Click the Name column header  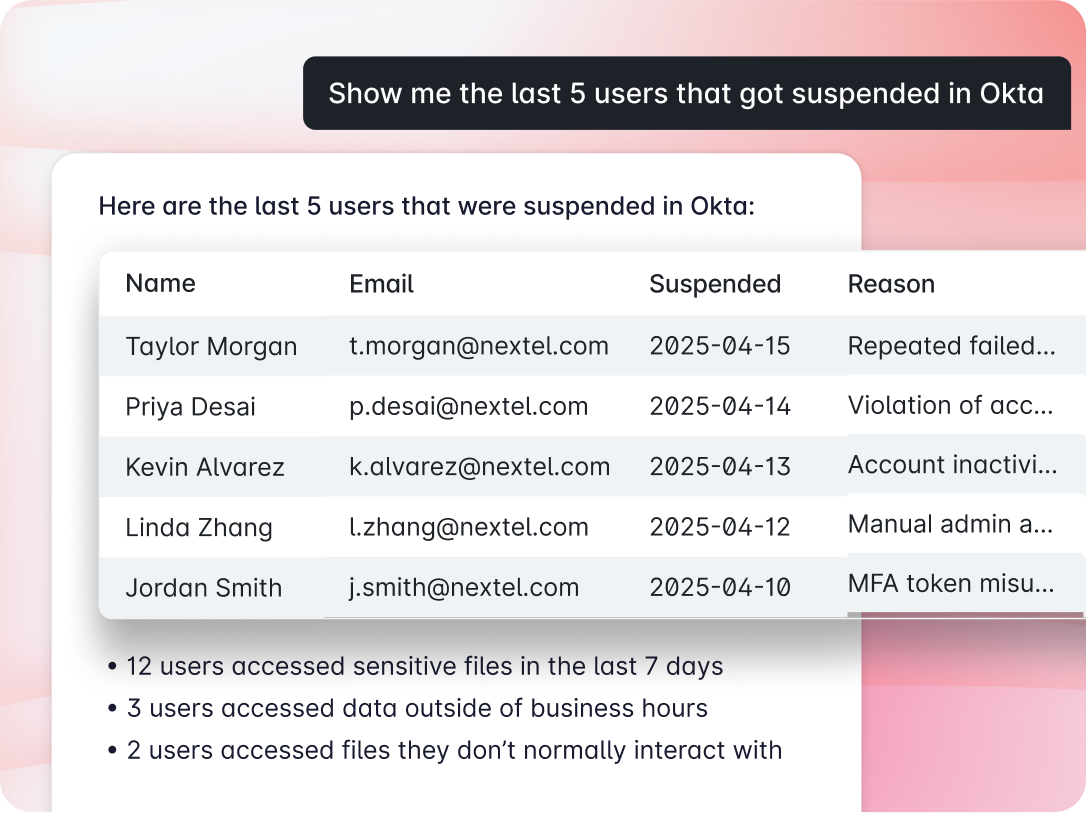(x=160, y=283)
